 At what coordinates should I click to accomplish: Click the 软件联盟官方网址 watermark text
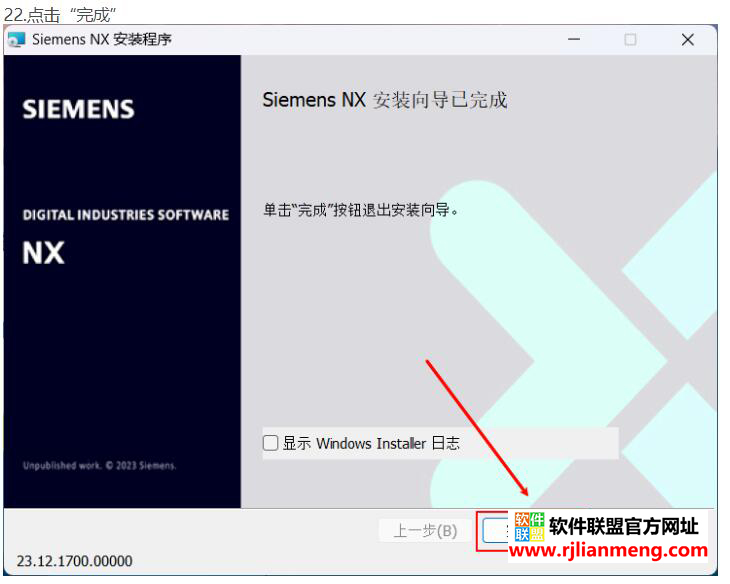point(624,526)
